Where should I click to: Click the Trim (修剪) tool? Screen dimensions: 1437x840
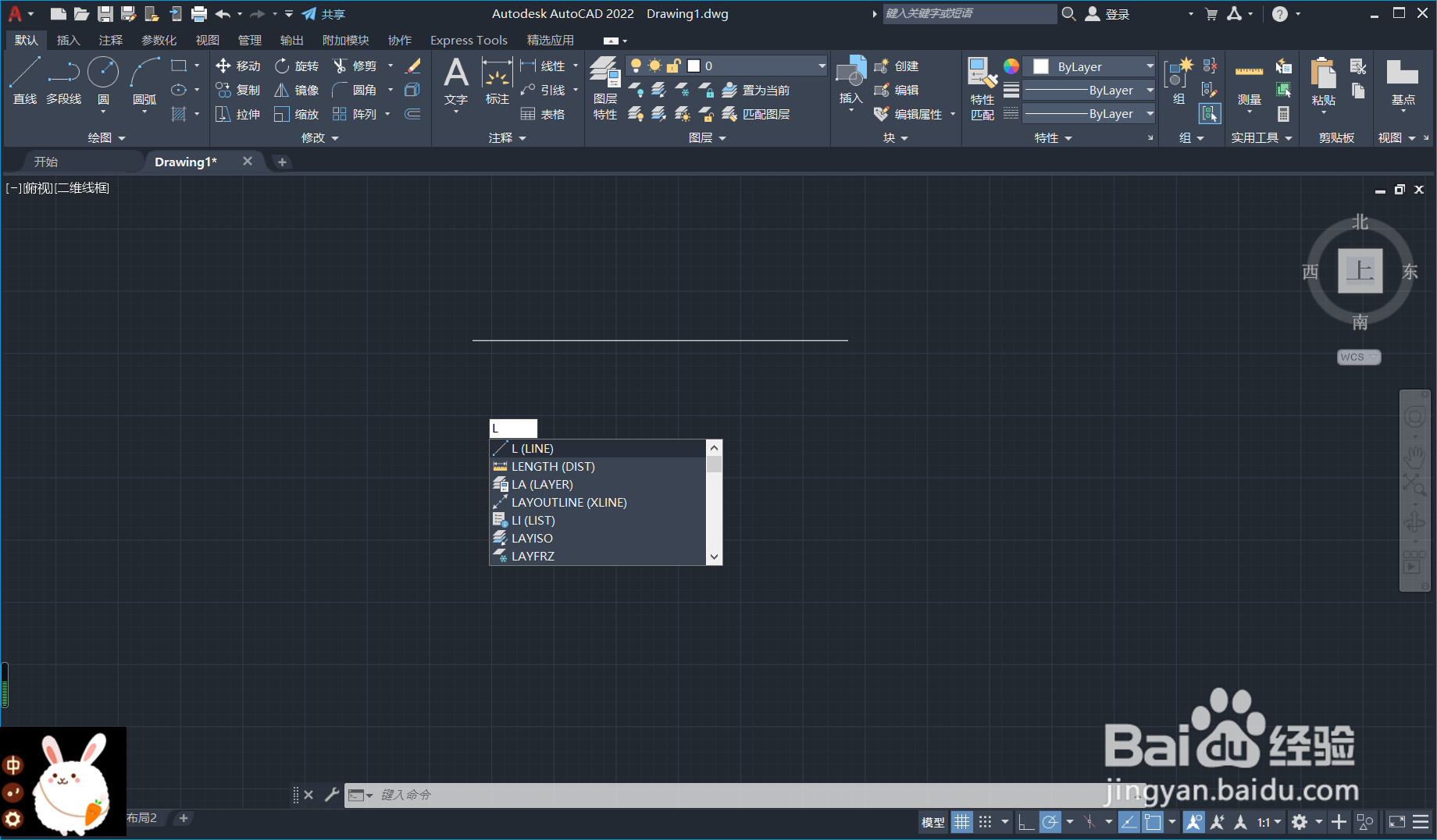click(x=355, y=66)
